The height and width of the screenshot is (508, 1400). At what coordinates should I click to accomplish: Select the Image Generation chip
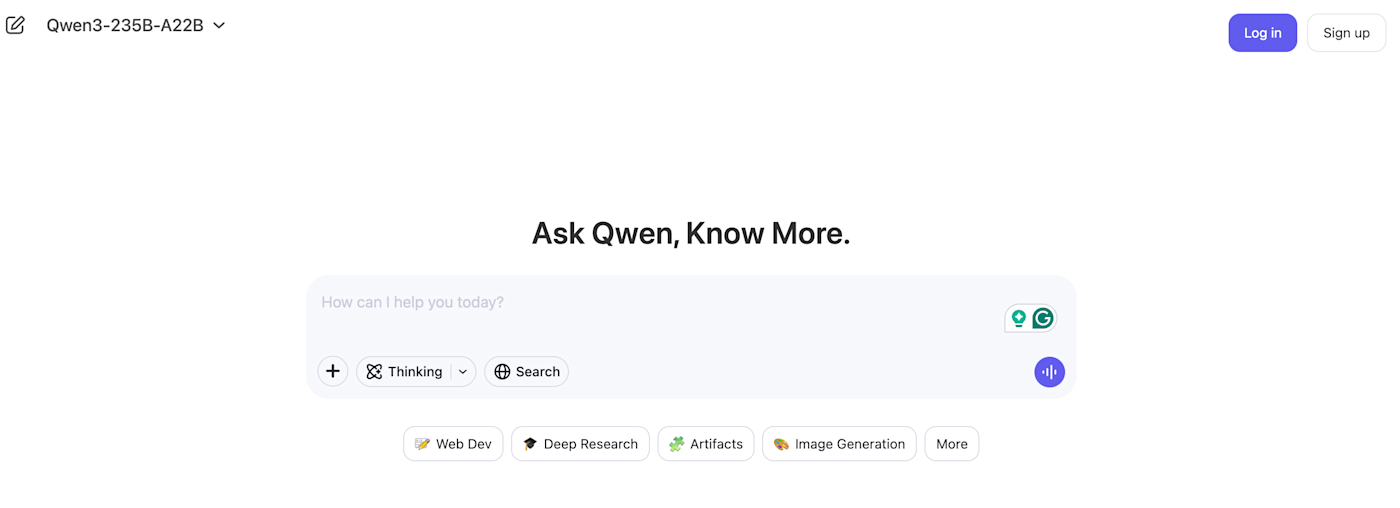[839, 444]
